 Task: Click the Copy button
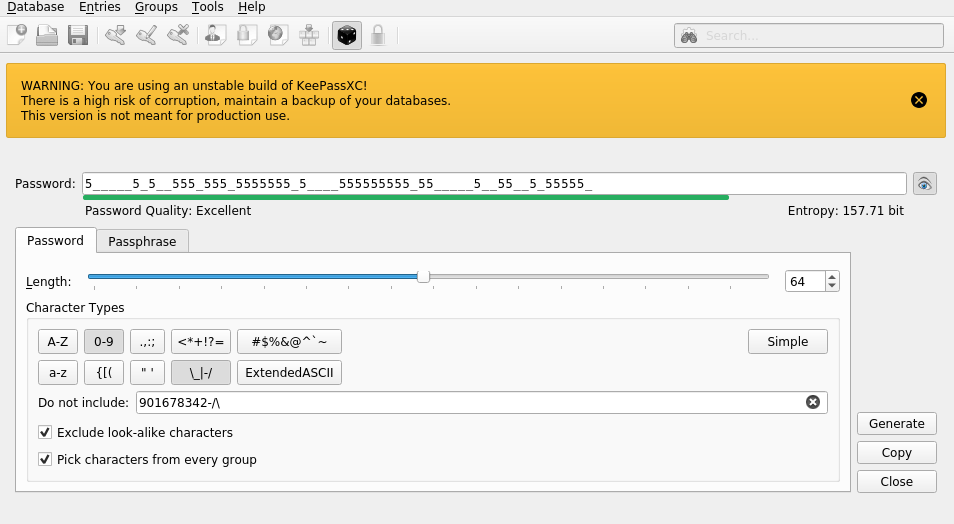[x=897, y=453]
